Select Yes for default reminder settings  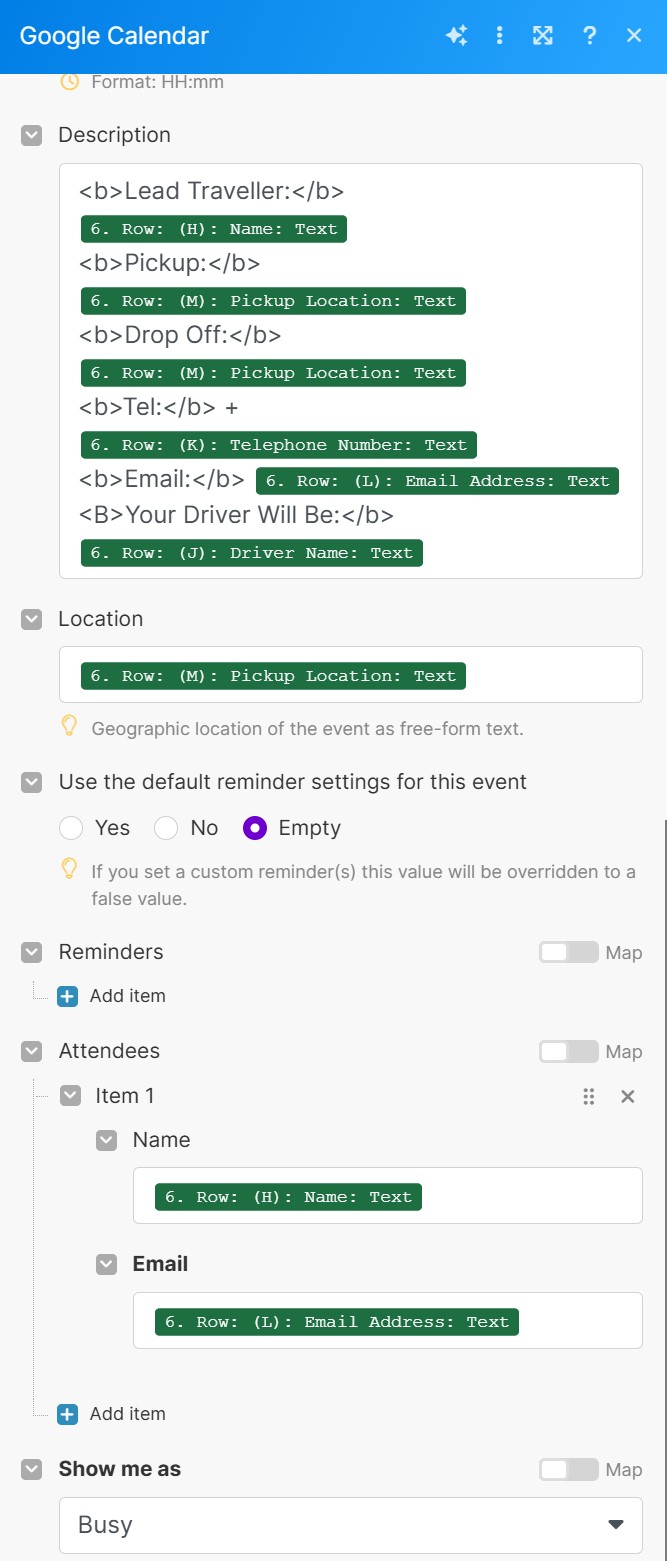pos(71,828)
